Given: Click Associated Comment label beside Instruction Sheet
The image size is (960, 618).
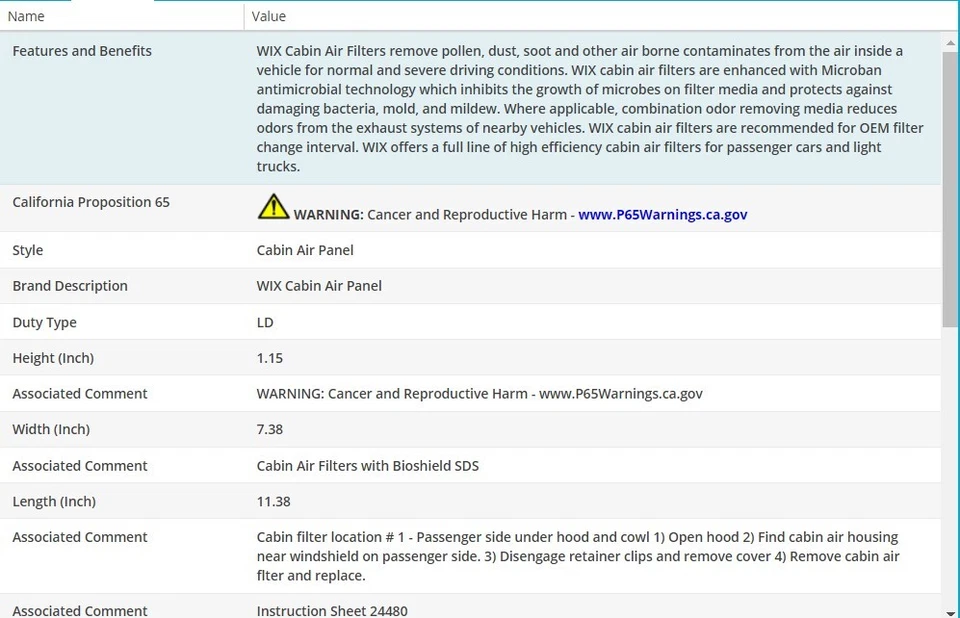Looking at the screenshot, I should pos(80,611).
